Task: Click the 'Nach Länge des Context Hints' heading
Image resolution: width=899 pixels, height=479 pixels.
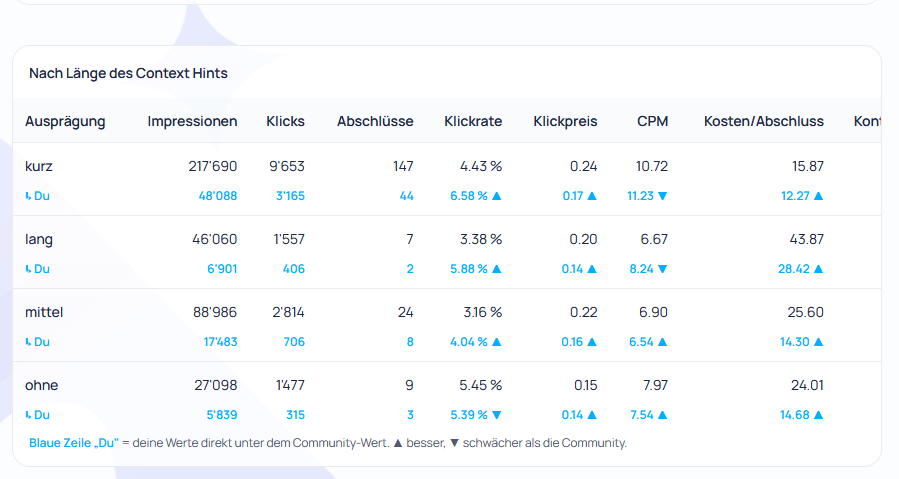Action: (128, 73)
